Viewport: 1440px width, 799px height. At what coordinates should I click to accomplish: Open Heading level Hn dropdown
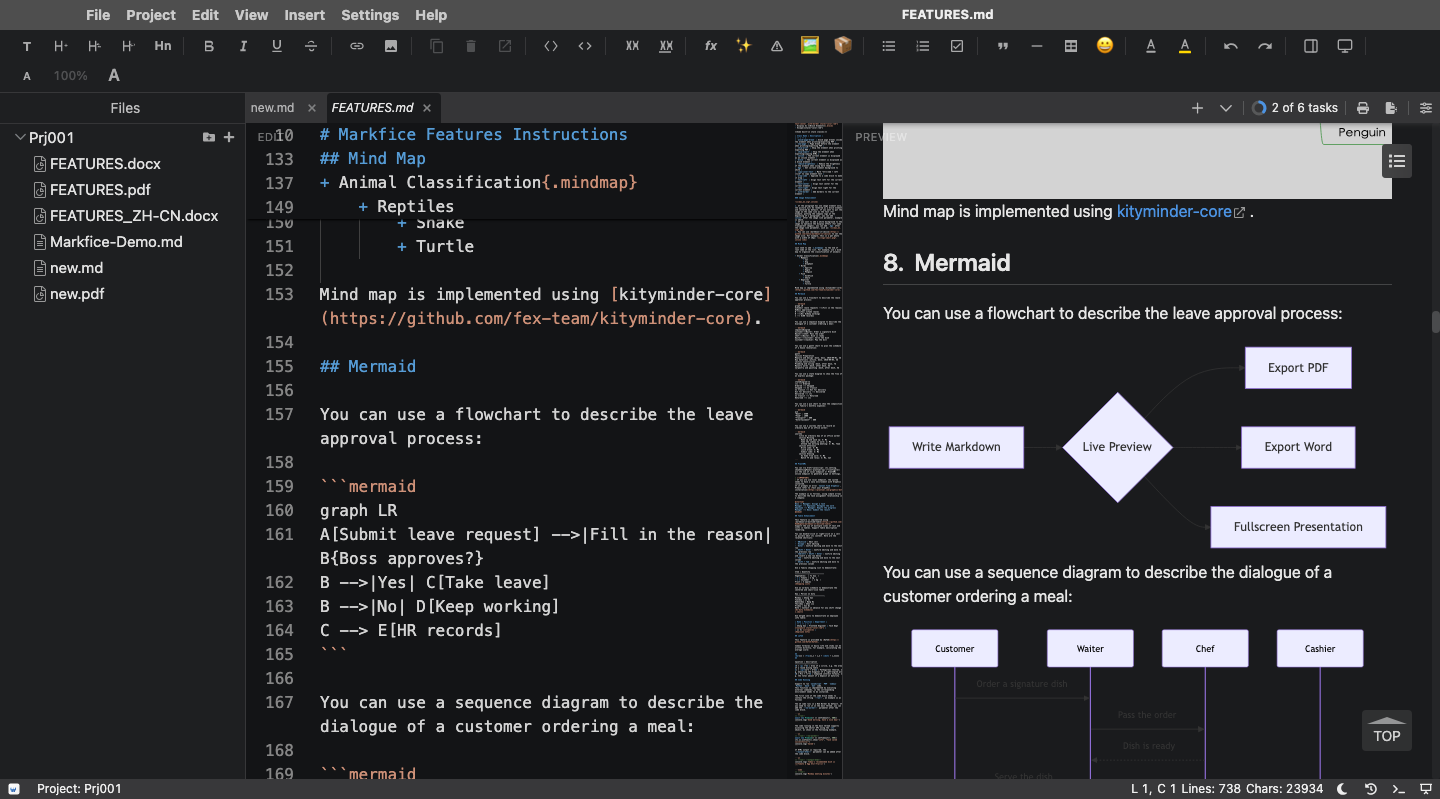163,46
